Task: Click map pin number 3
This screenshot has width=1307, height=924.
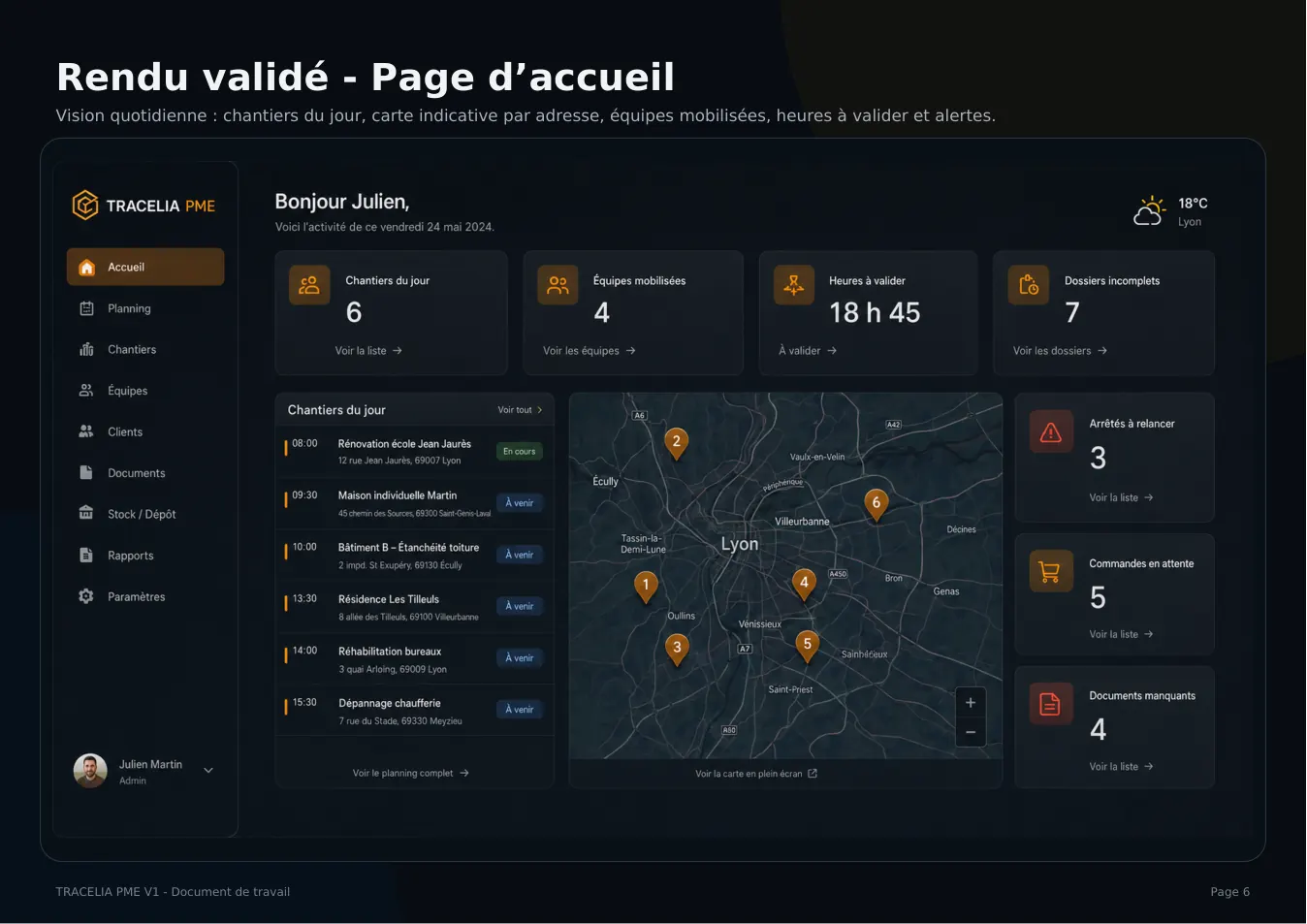Action: (x=677, y=649)
